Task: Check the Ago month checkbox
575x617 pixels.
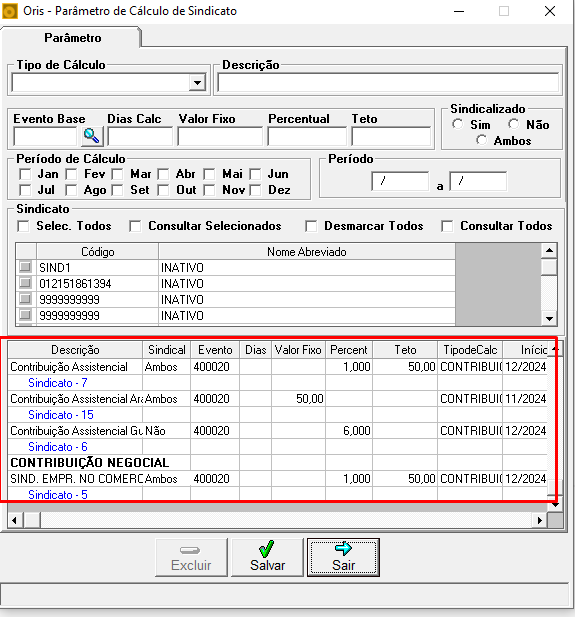Action: pos(71,190)
